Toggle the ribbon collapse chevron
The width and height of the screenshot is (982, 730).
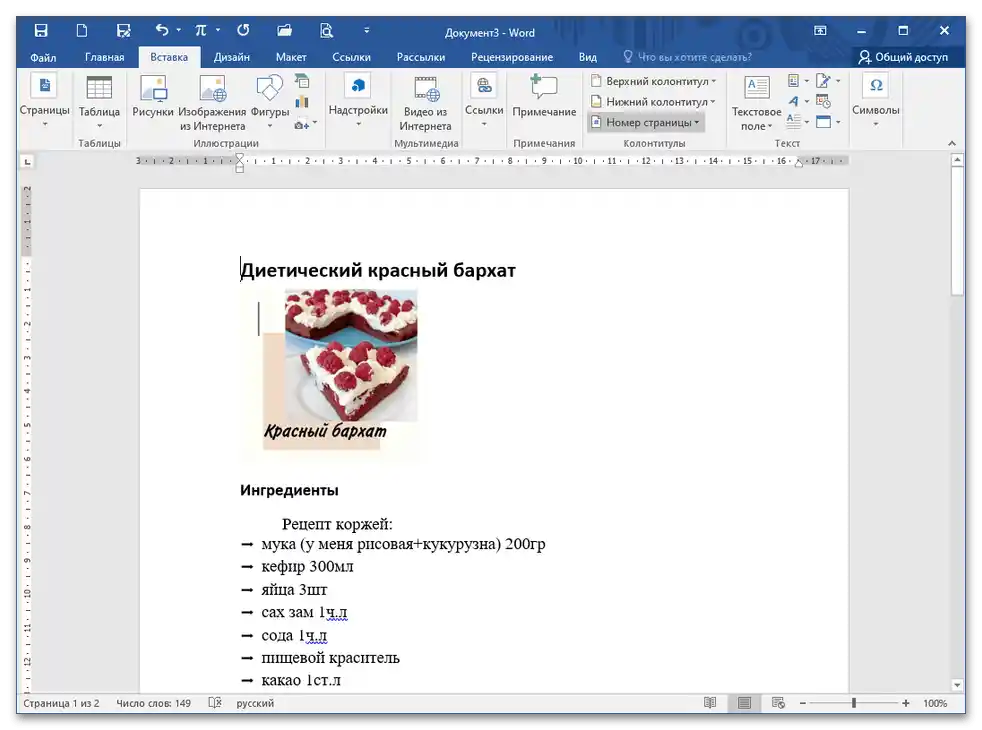pyautogui.click(x=951, y=143)
